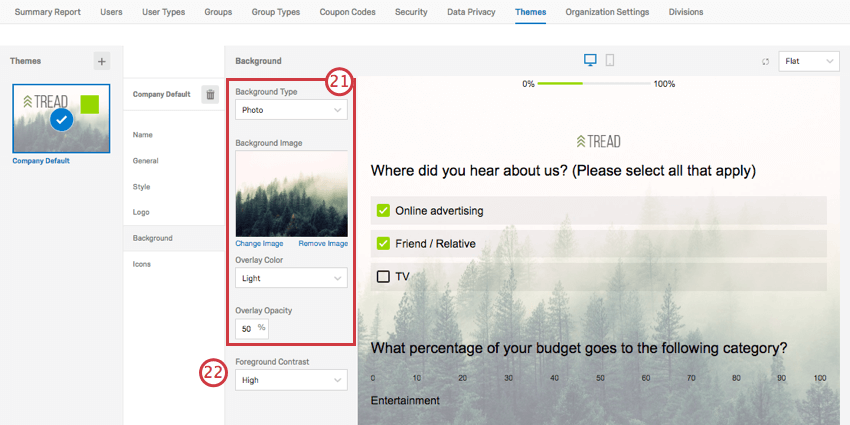Switch to Groups tab

218,12
